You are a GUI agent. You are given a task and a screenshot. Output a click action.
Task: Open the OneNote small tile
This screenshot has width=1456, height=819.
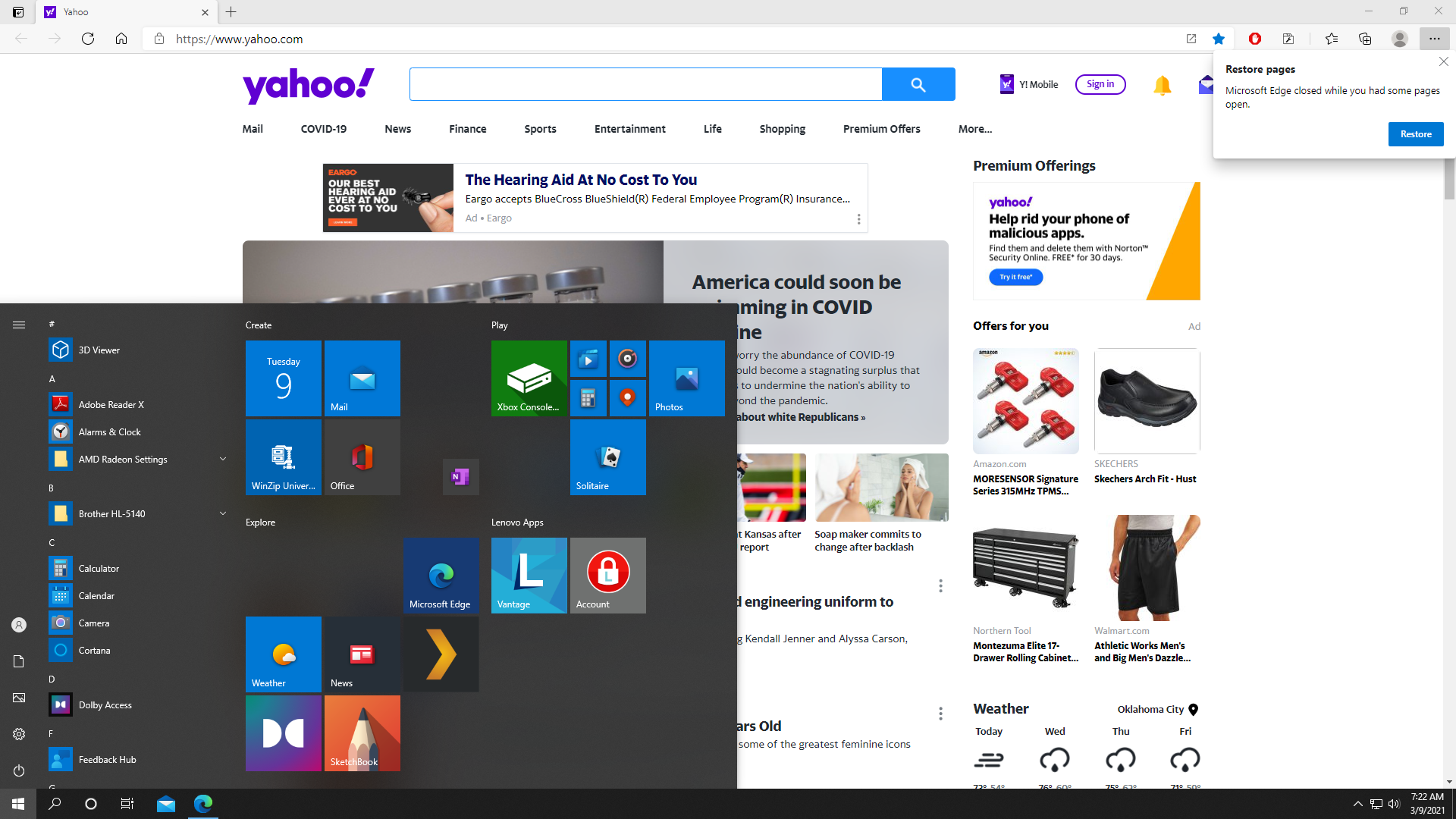coord(460,476)
